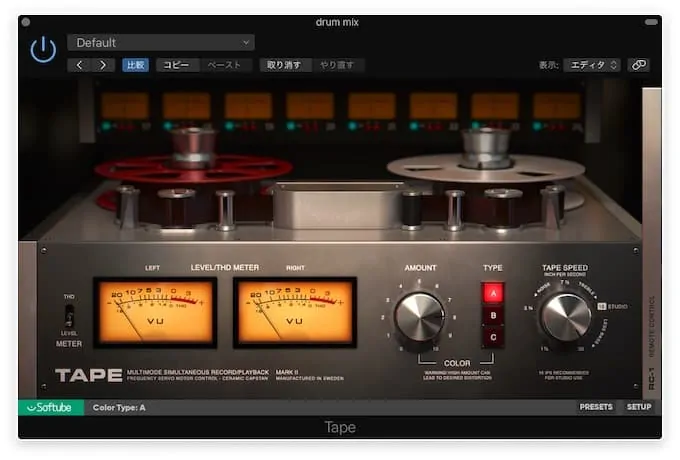Click the red supply tape reel
680x460 pixels.
click(x=193, y=169)
